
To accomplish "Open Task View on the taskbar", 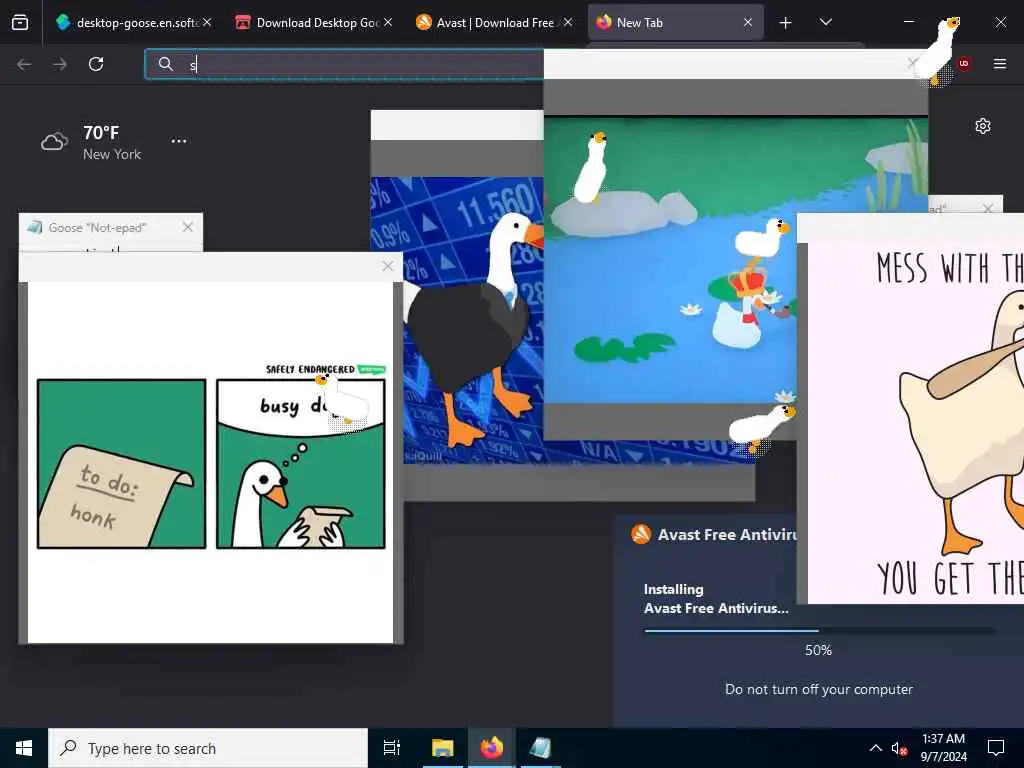I will click(x=392, y=748).
